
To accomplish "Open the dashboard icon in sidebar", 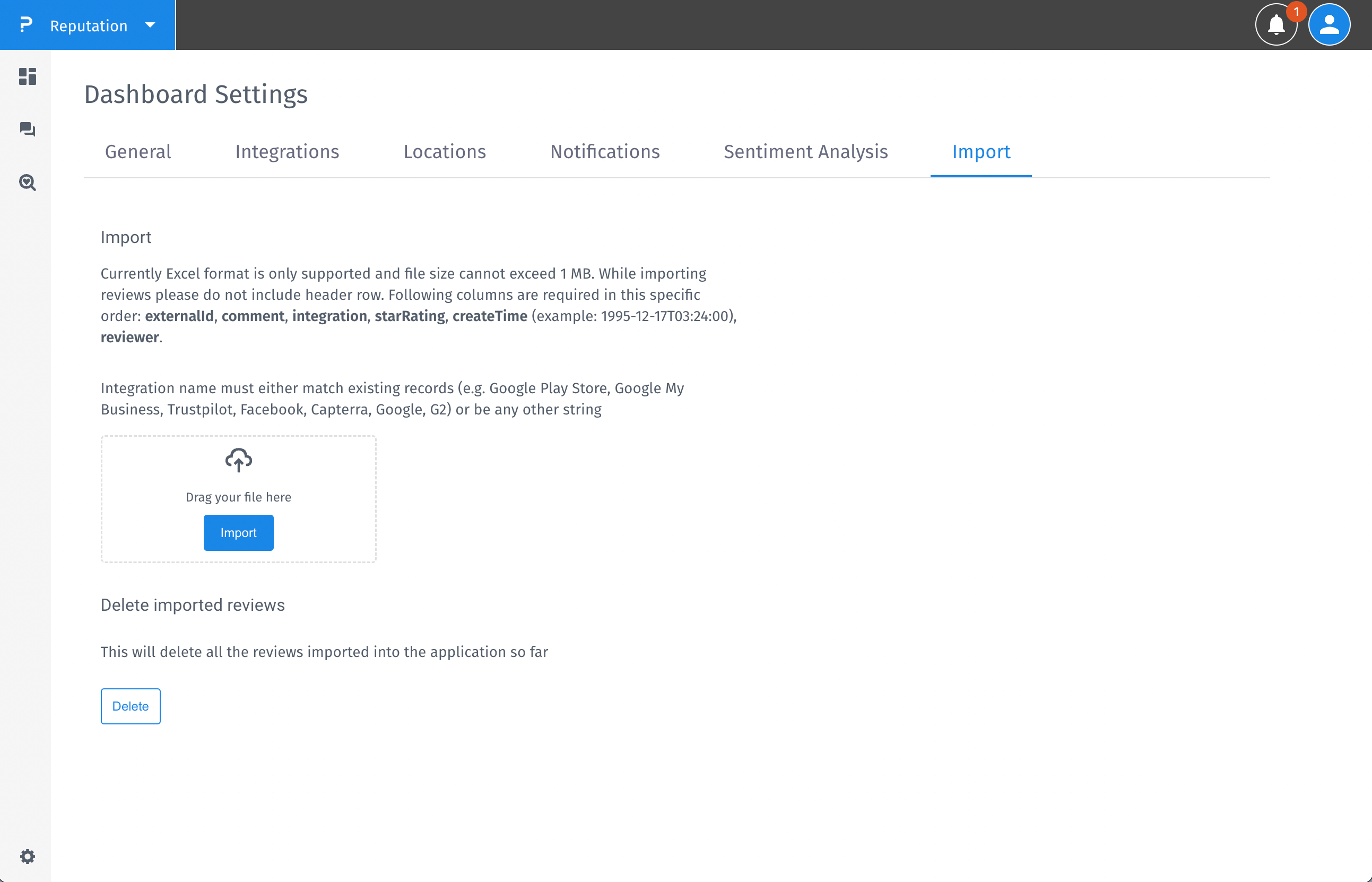I will 27,76.
